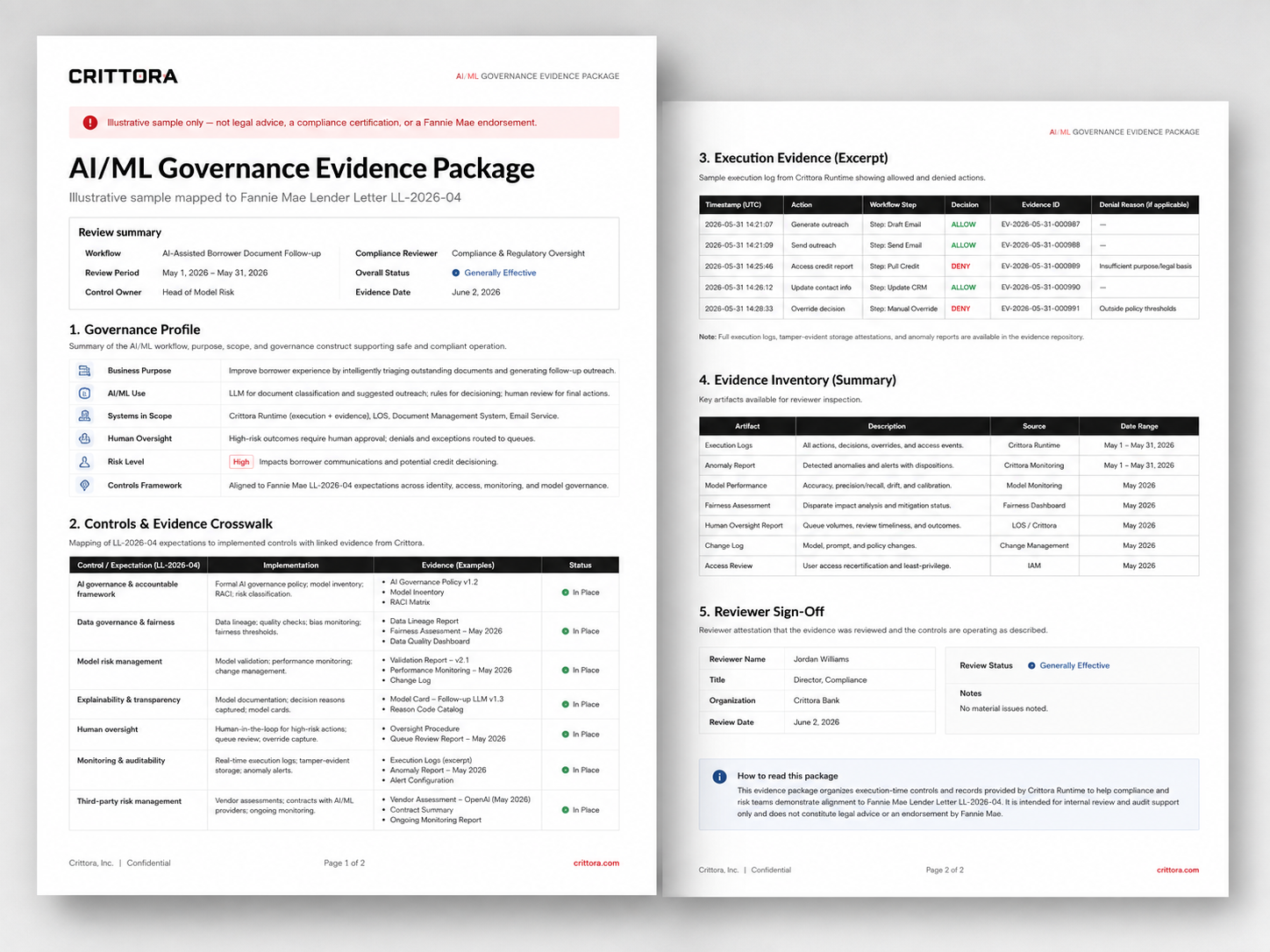Click the No material issues noted note
1270x952 pixels.
coord(1003,708)
